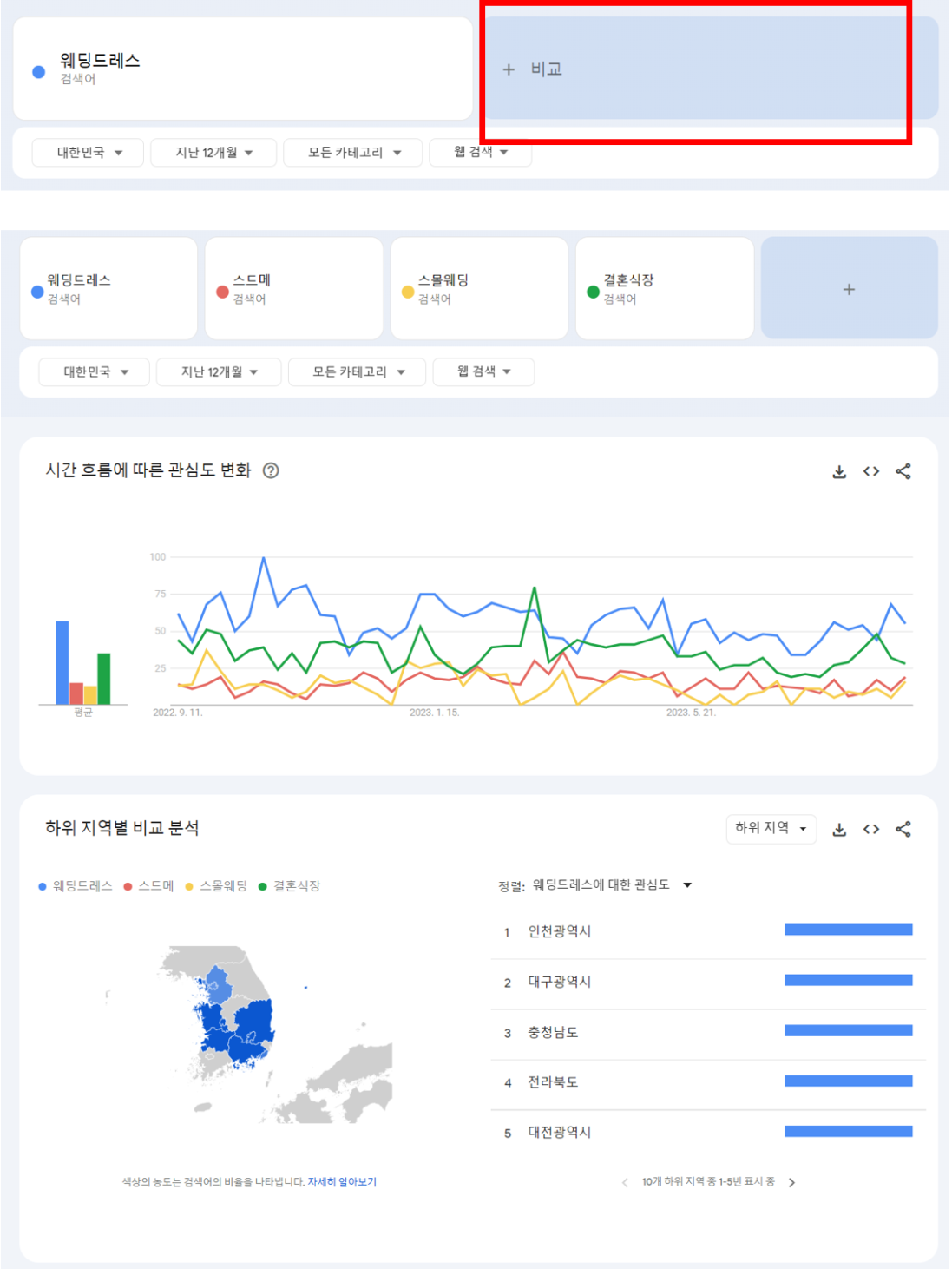Open the 모든 카테고리 dropdown
This screenshot has height=1275, width=952.
357,371
